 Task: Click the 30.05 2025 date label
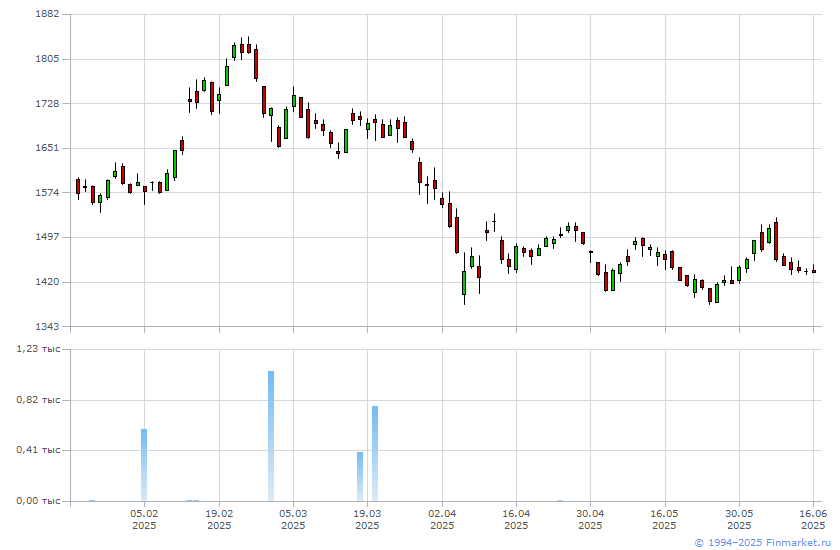(x=739, y=519)
